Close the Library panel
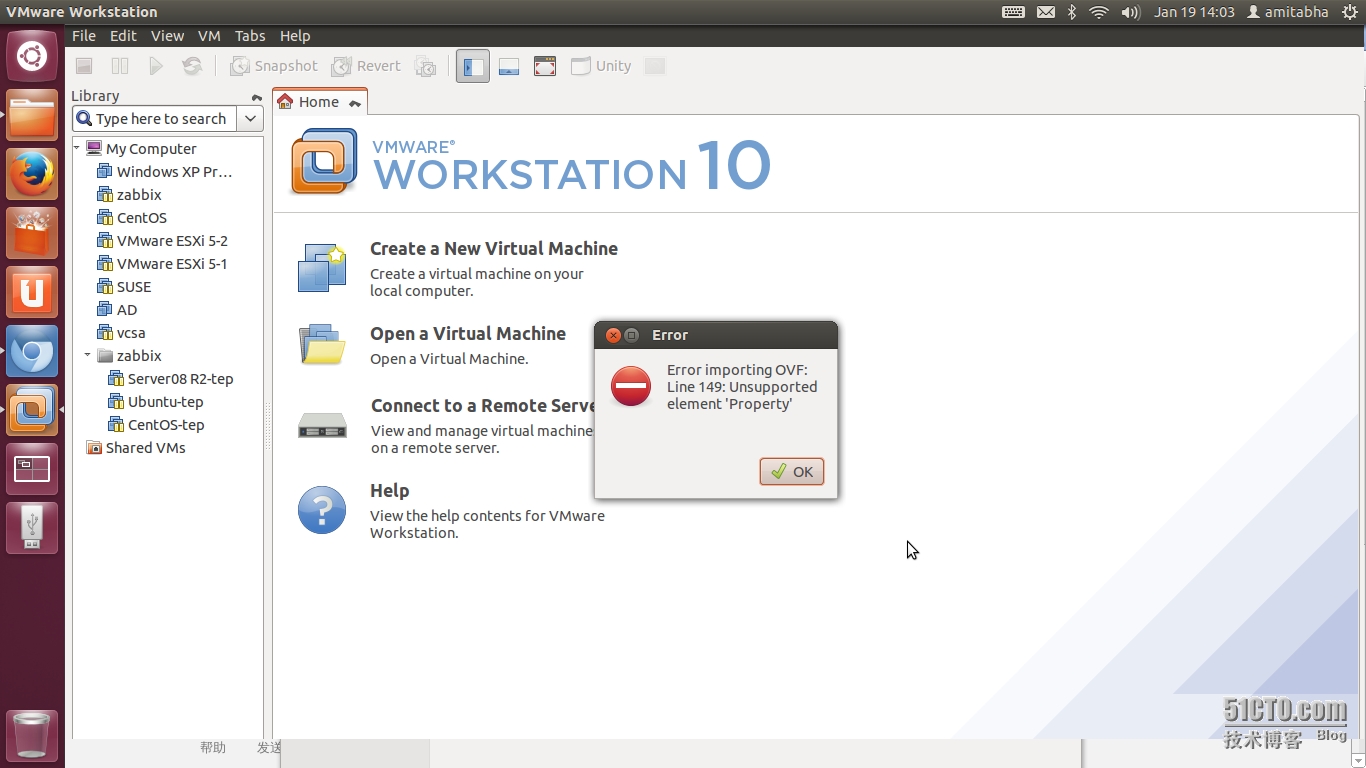Screen dimensions: 1366x768 [x=257, y=97]
